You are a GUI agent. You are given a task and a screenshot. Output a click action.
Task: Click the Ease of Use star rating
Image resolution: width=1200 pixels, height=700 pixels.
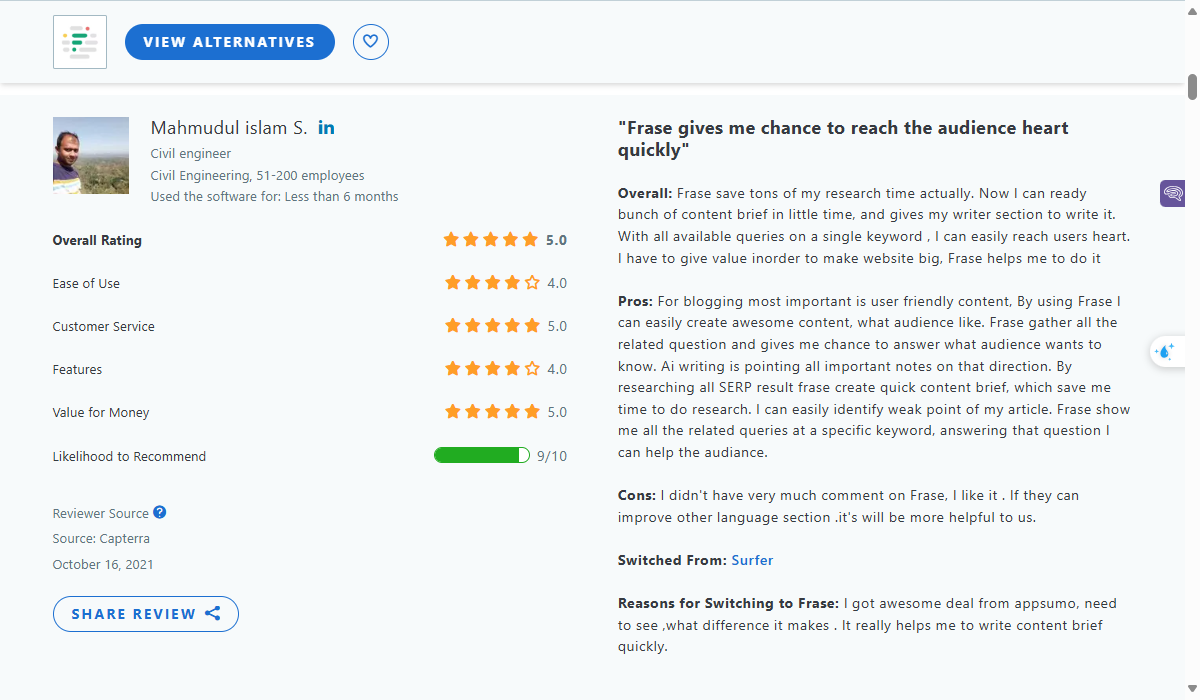click(x=492, y=283)
